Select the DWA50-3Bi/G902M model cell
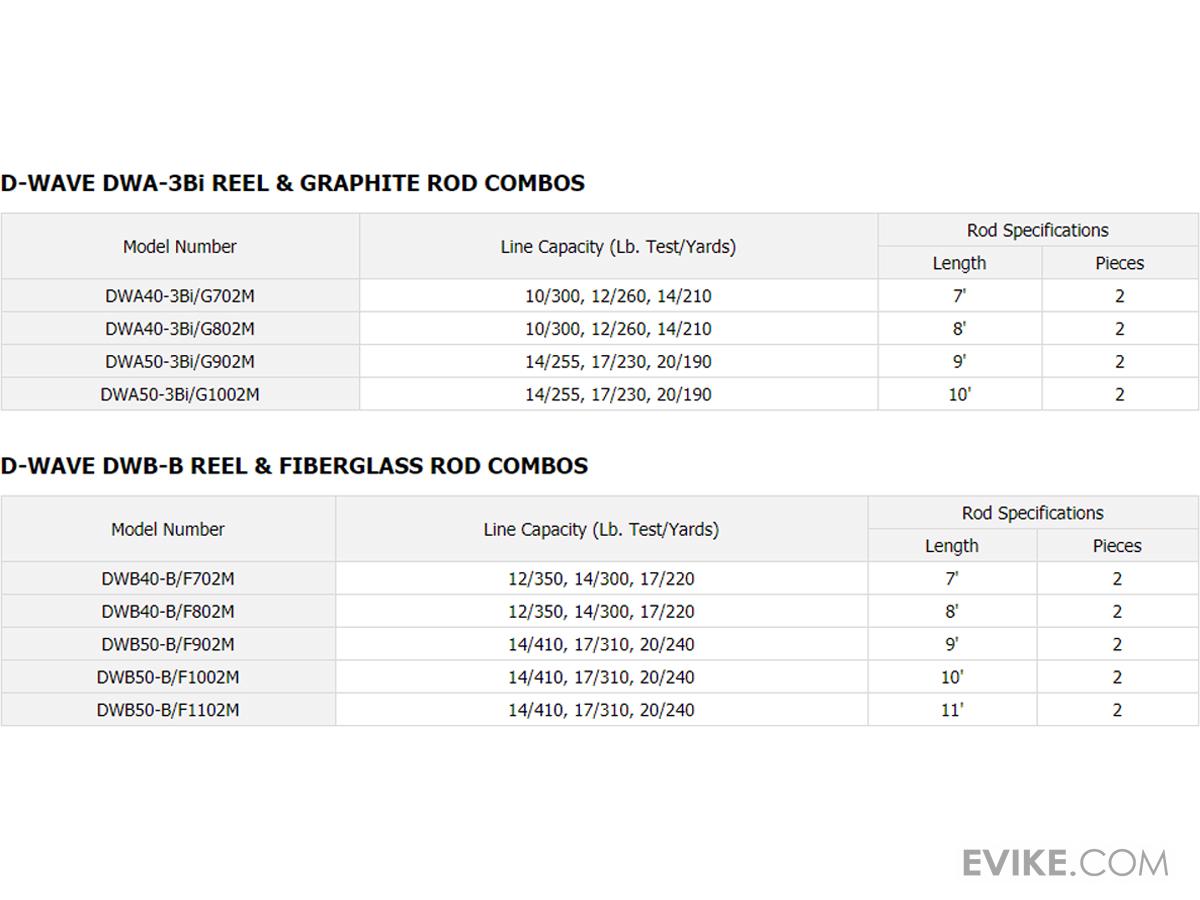The width and height of the screenshot is (1200, 900). (x=180, y=362)
